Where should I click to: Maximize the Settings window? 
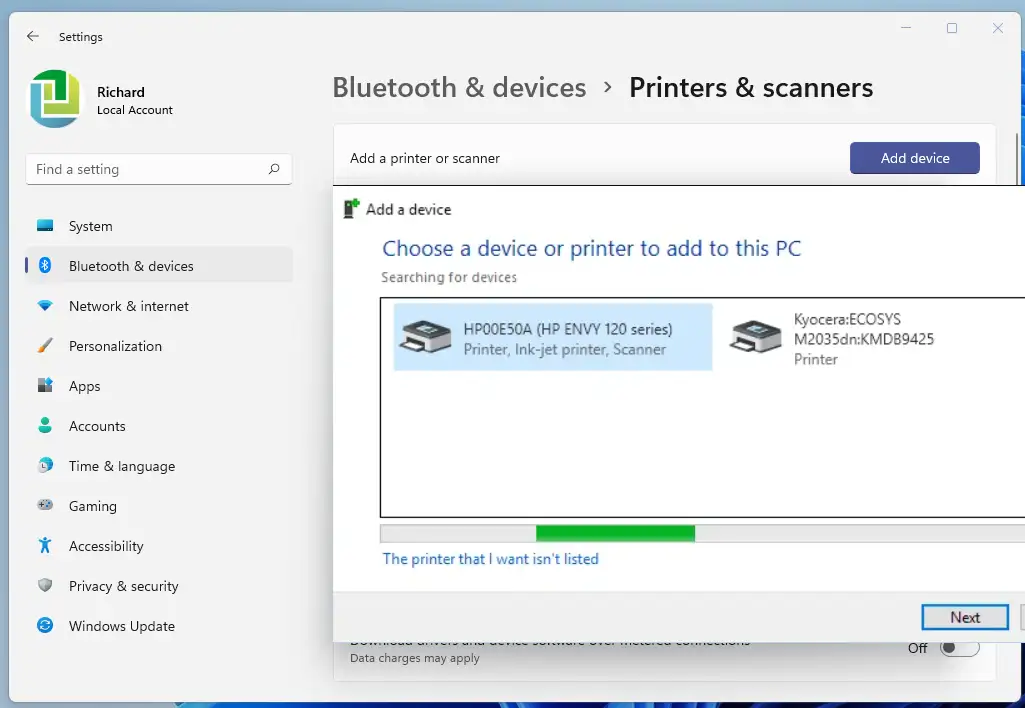[x=952, y=28]
